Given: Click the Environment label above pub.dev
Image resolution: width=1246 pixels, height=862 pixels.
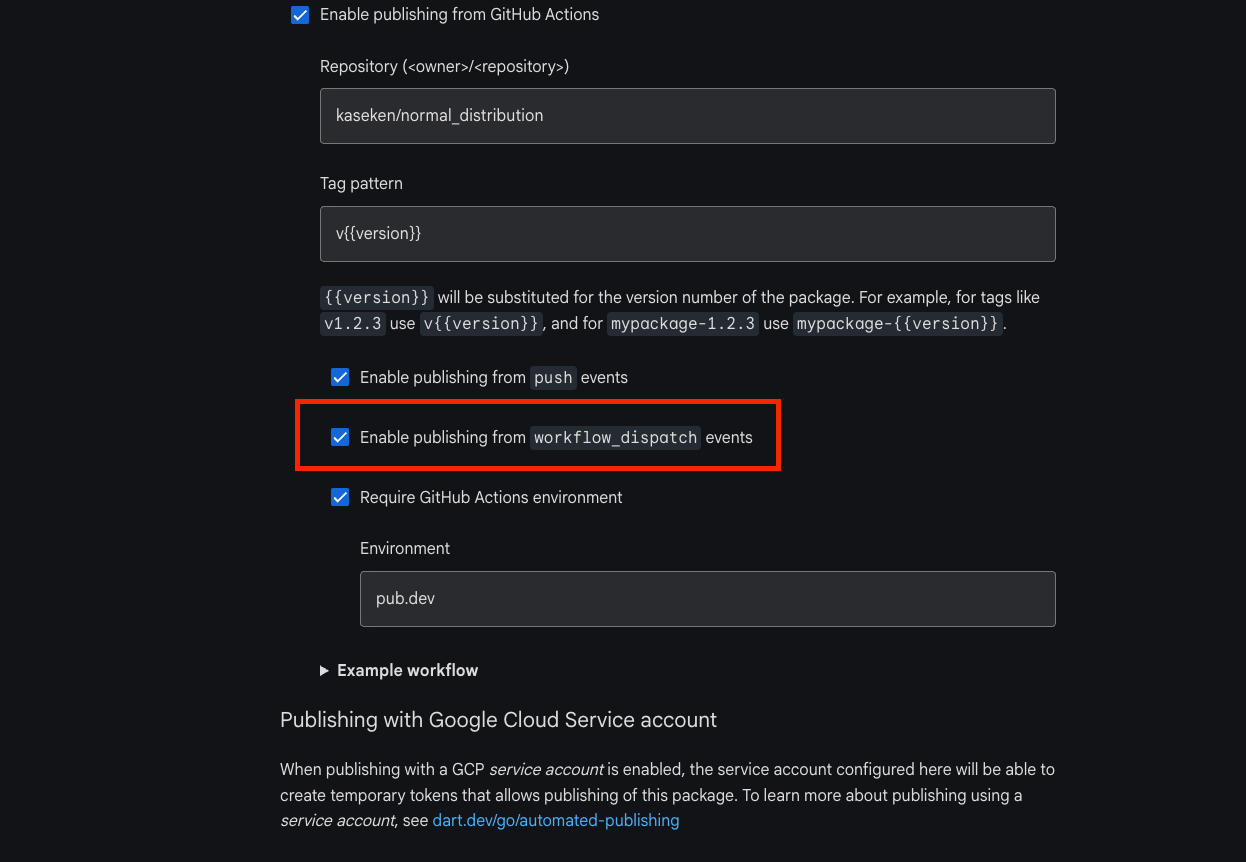Looking at the screenshot, I should click(405, 548).
